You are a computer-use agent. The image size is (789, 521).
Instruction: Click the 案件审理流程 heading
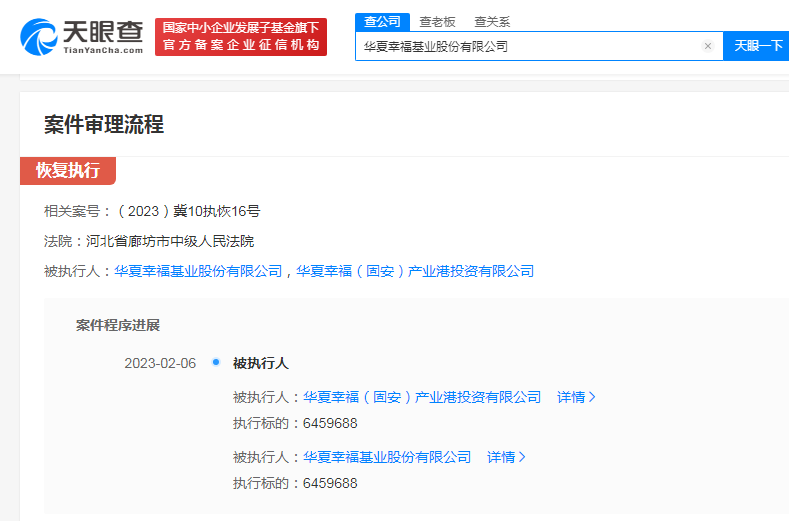click(104, 124)
